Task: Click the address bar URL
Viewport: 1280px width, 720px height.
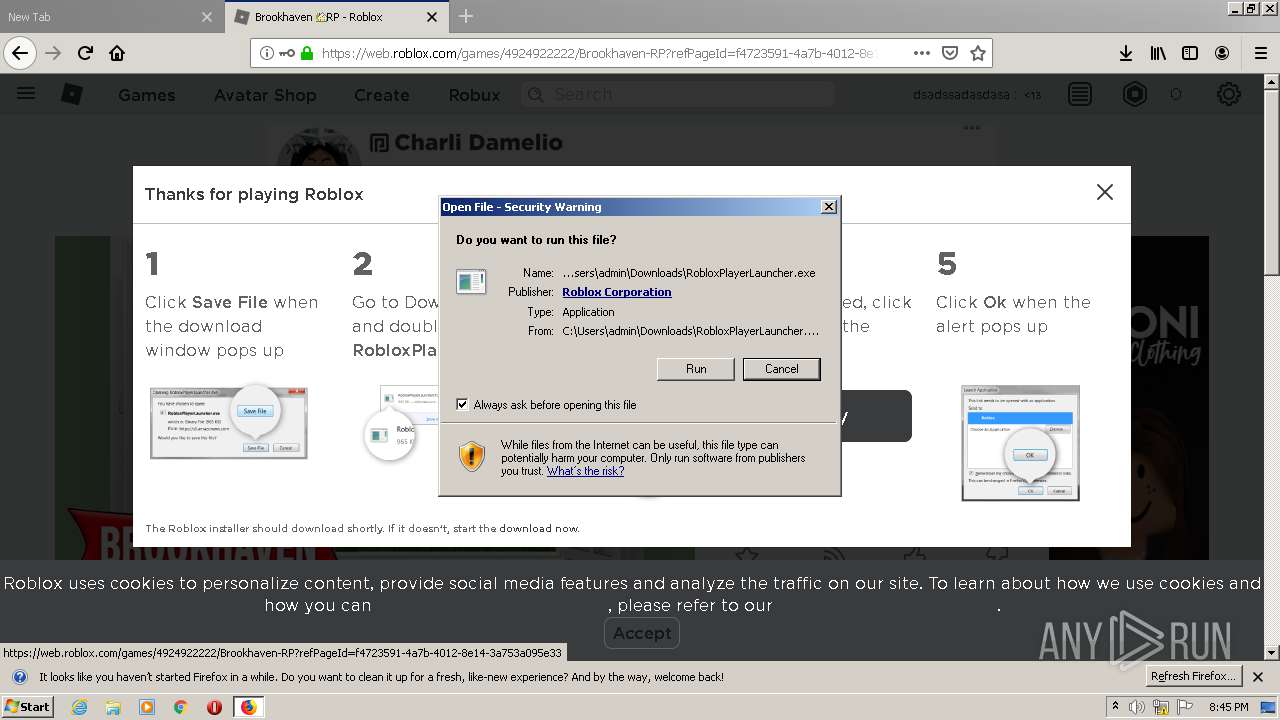Action: (x=598, y=53)
